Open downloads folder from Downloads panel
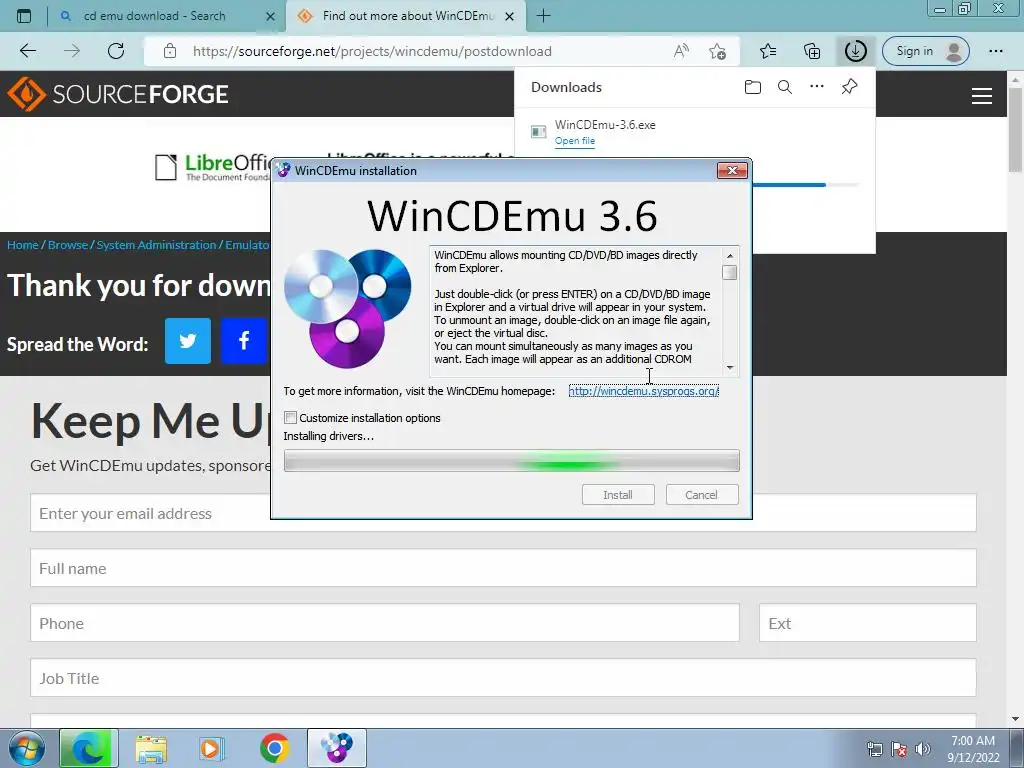The width and height of the screenshot is (1024, 768). coord(752,87)
